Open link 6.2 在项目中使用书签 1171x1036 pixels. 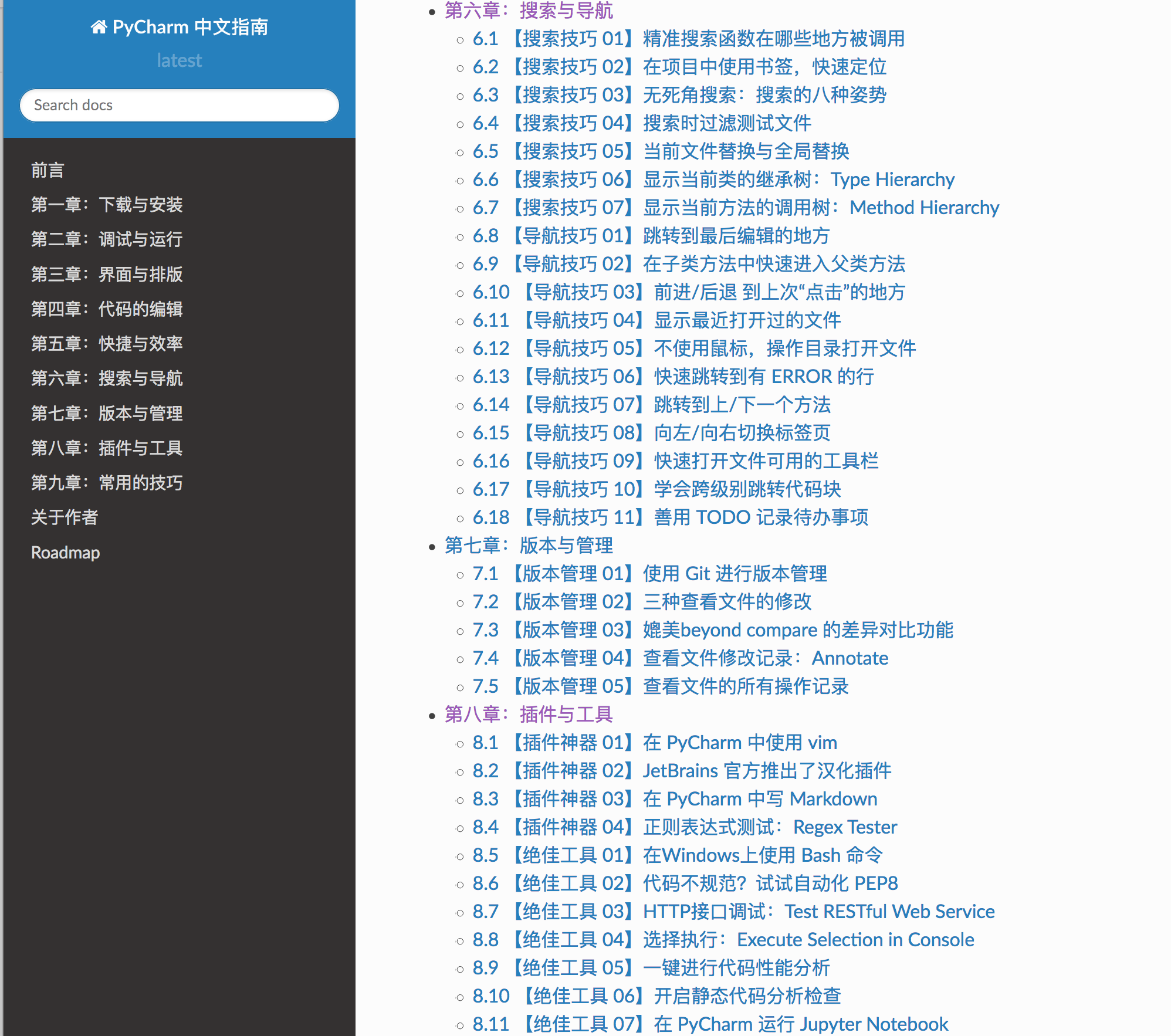tap(680, 67)
